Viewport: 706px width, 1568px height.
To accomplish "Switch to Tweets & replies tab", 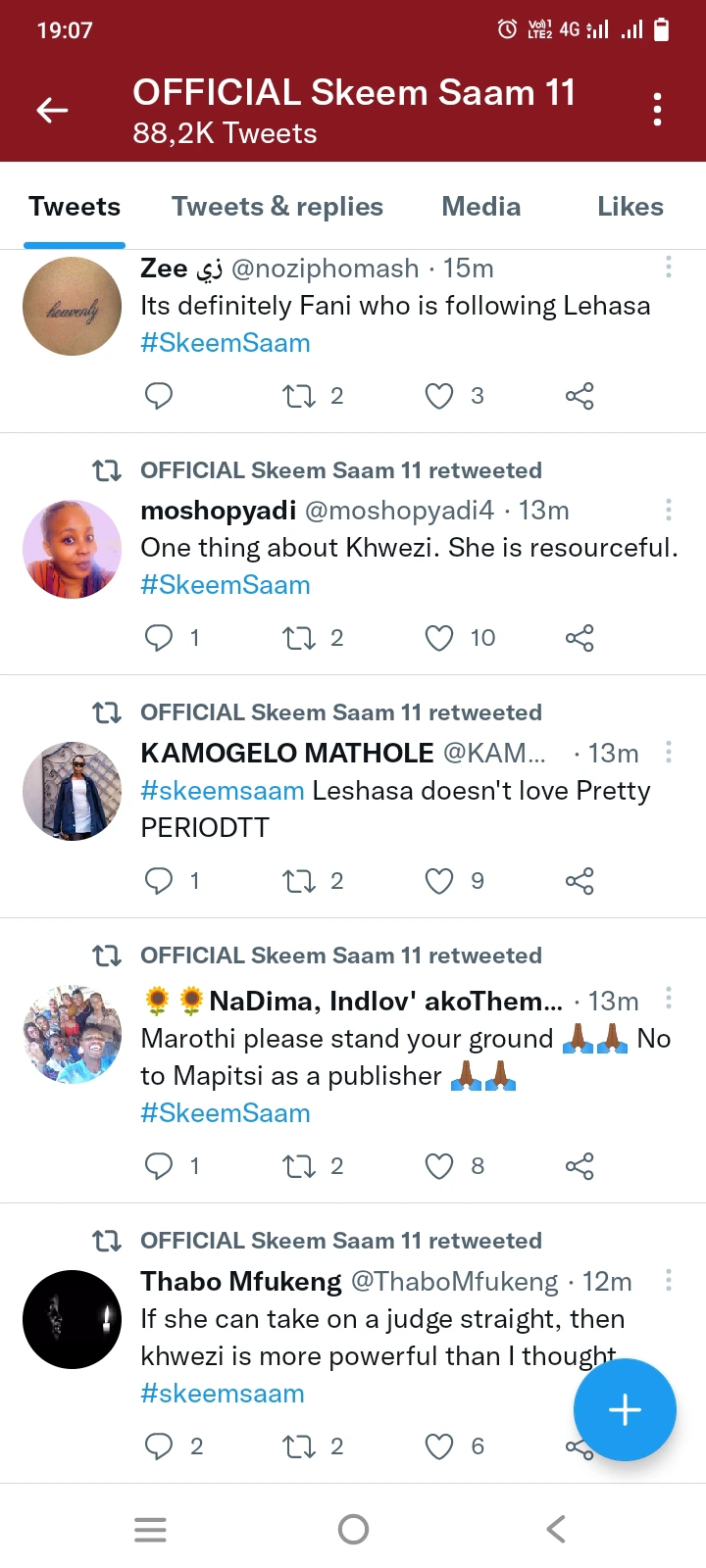I will (x=277, y=207).
